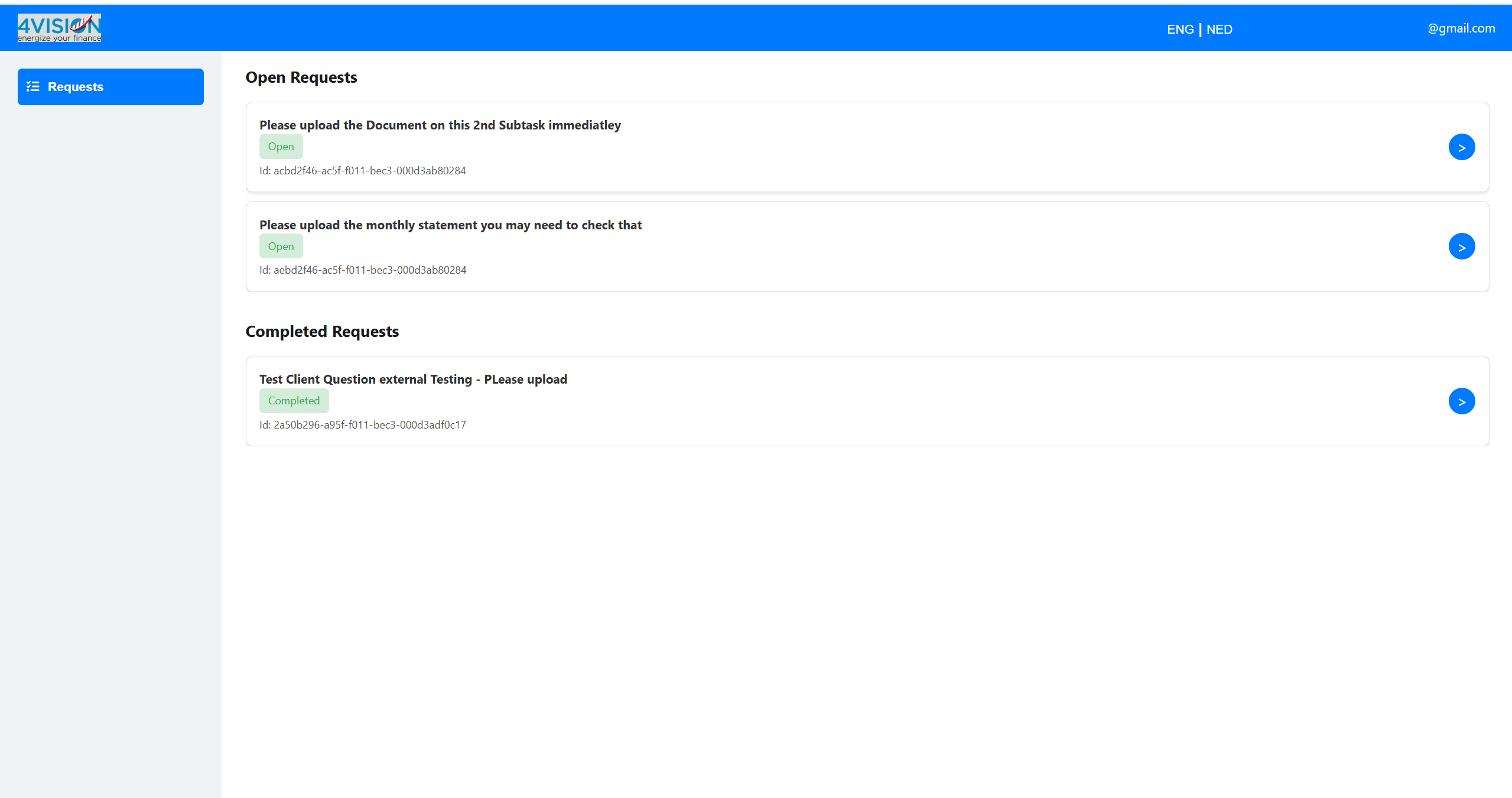
Task: Click the Open badge on first request
Action: click(281, 147)
